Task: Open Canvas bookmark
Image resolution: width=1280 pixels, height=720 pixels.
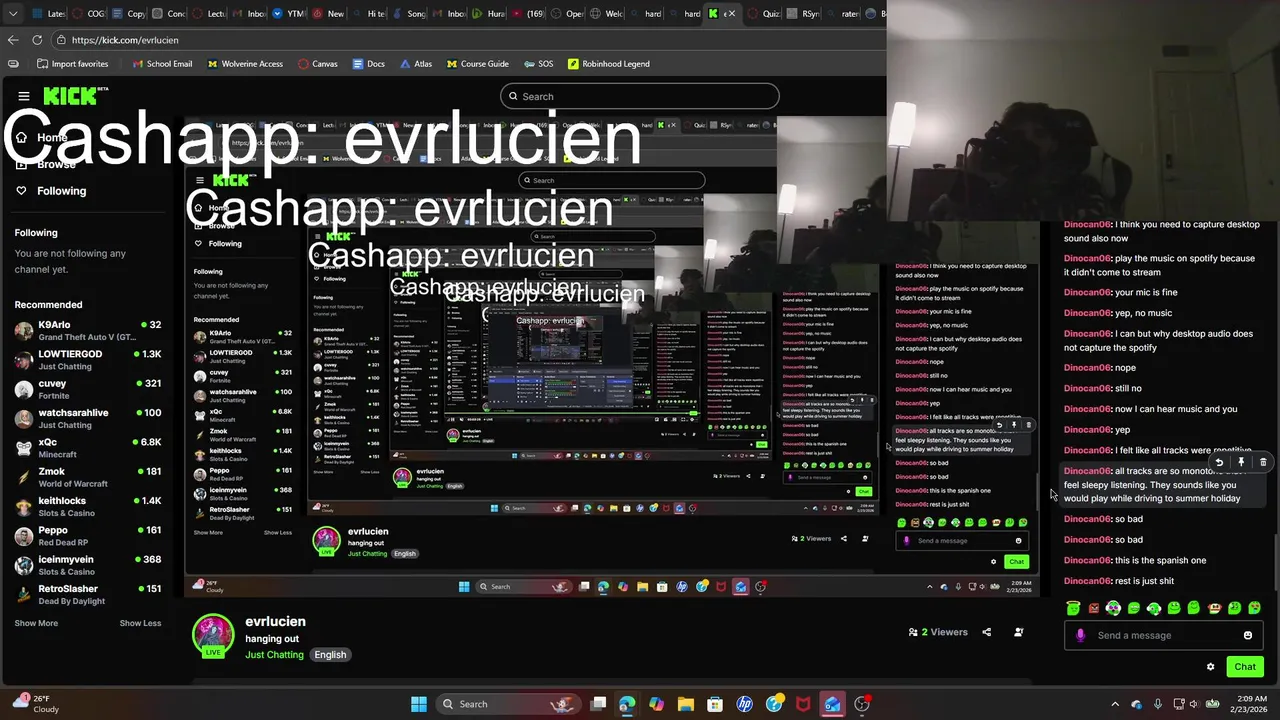Action: [317, 64]
